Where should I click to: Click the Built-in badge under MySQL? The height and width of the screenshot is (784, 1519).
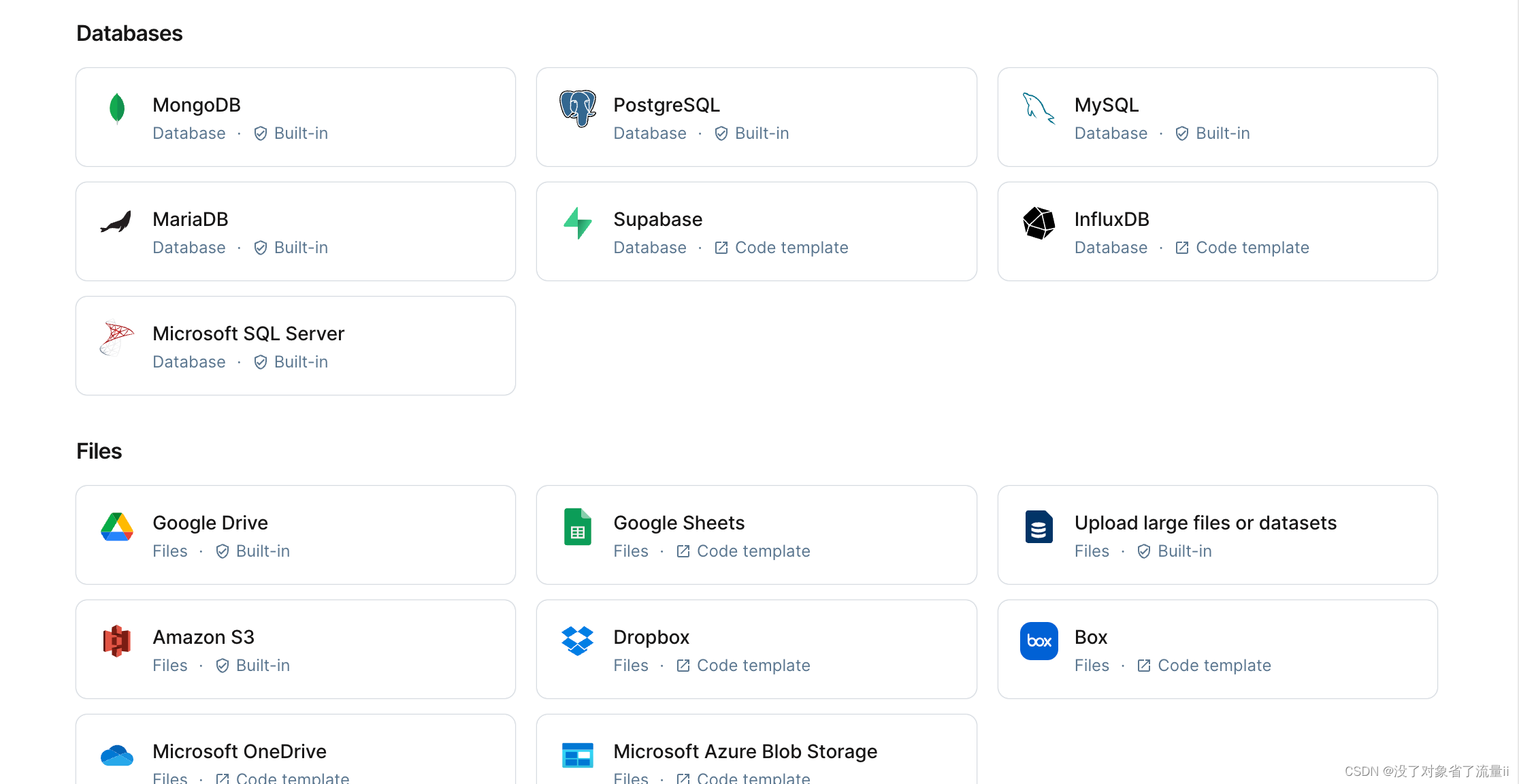[x=1222, y=133]
